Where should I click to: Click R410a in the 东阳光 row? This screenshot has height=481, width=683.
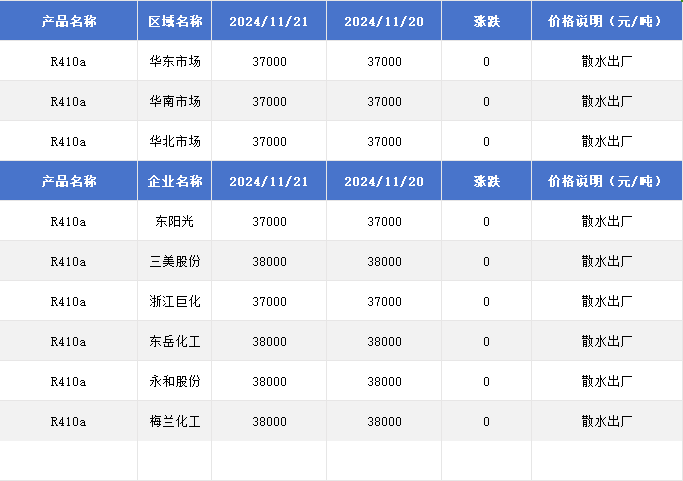point(68,221)
